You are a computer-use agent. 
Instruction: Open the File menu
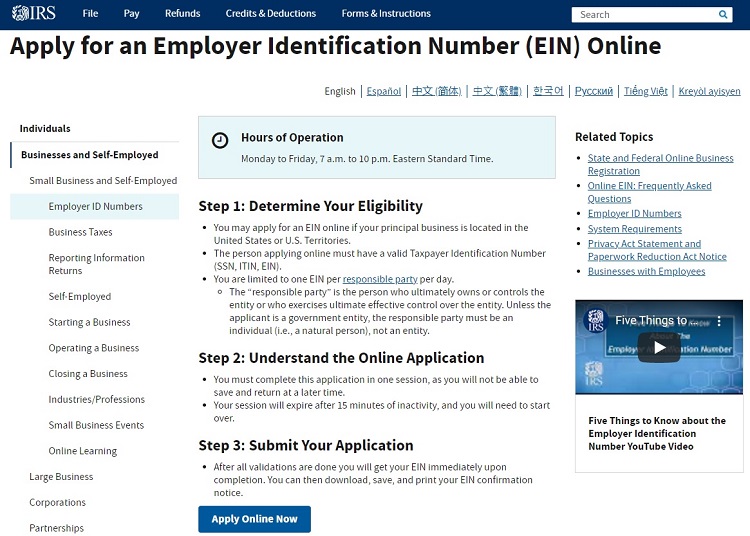coord(90,13)
